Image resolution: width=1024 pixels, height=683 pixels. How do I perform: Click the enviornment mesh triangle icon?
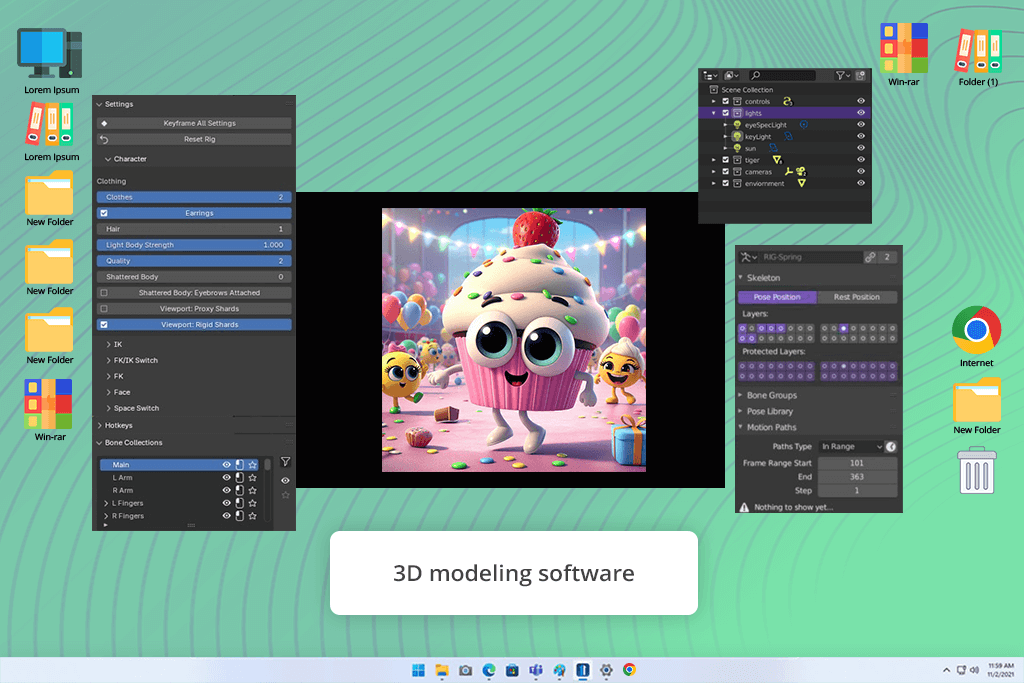(801, 183)
